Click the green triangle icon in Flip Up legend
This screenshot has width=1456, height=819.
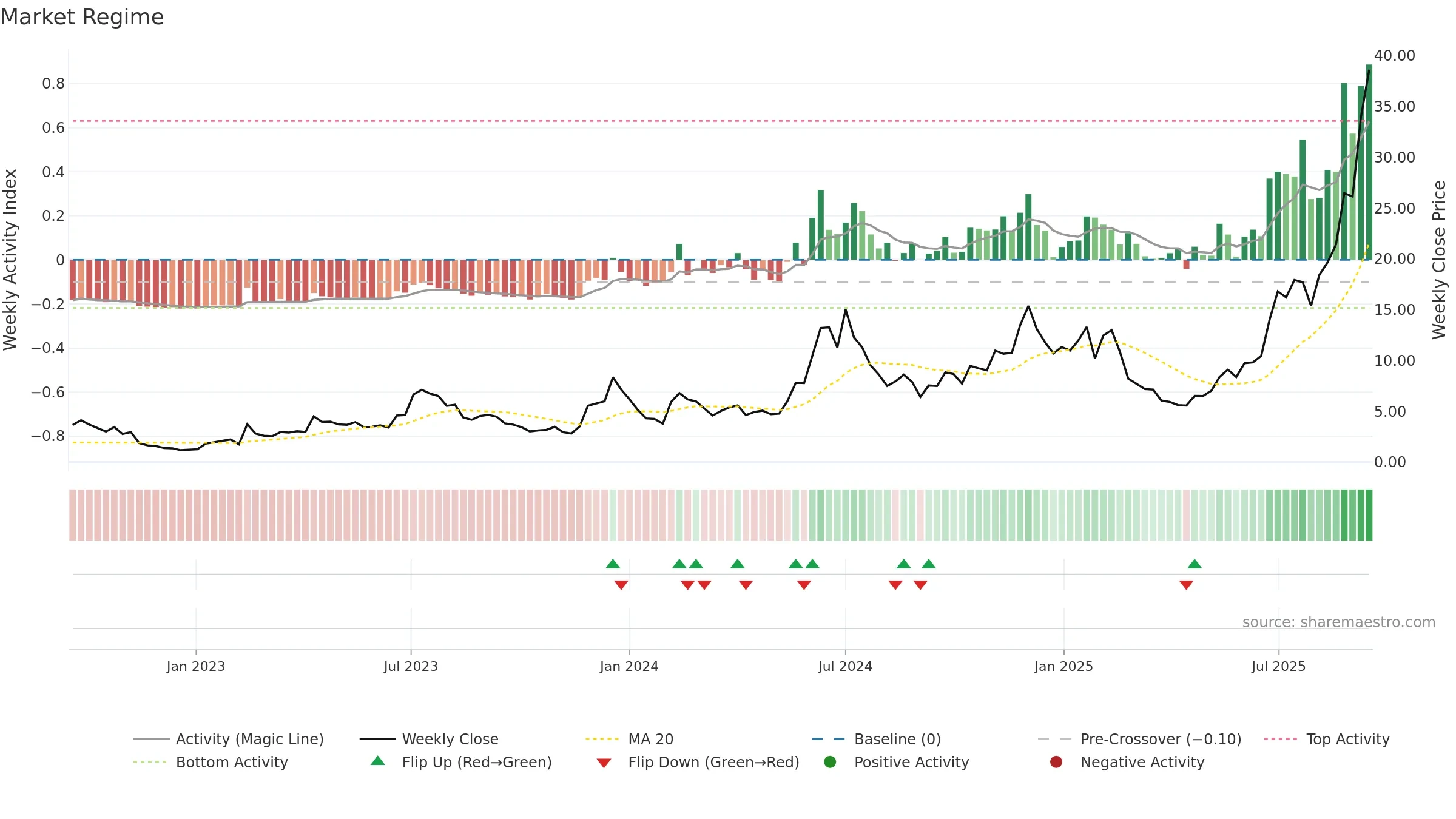[377, 761]
